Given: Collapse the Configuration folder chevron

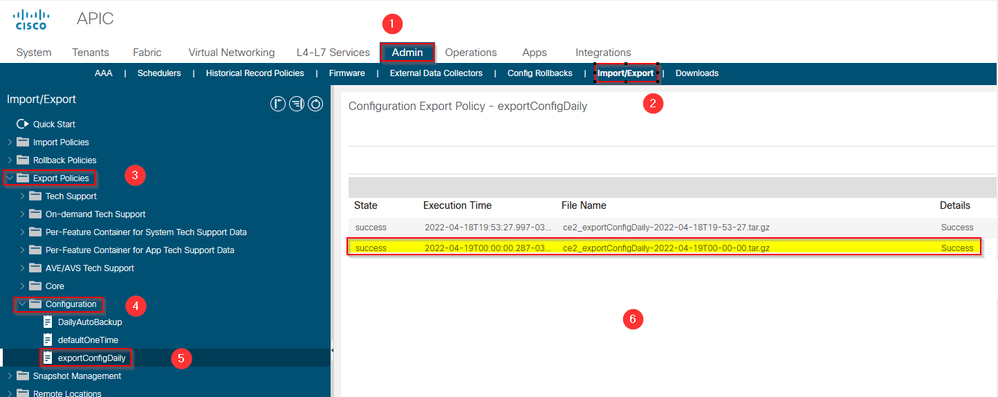Looking at the screenshot, I should (x=22, y=304).
